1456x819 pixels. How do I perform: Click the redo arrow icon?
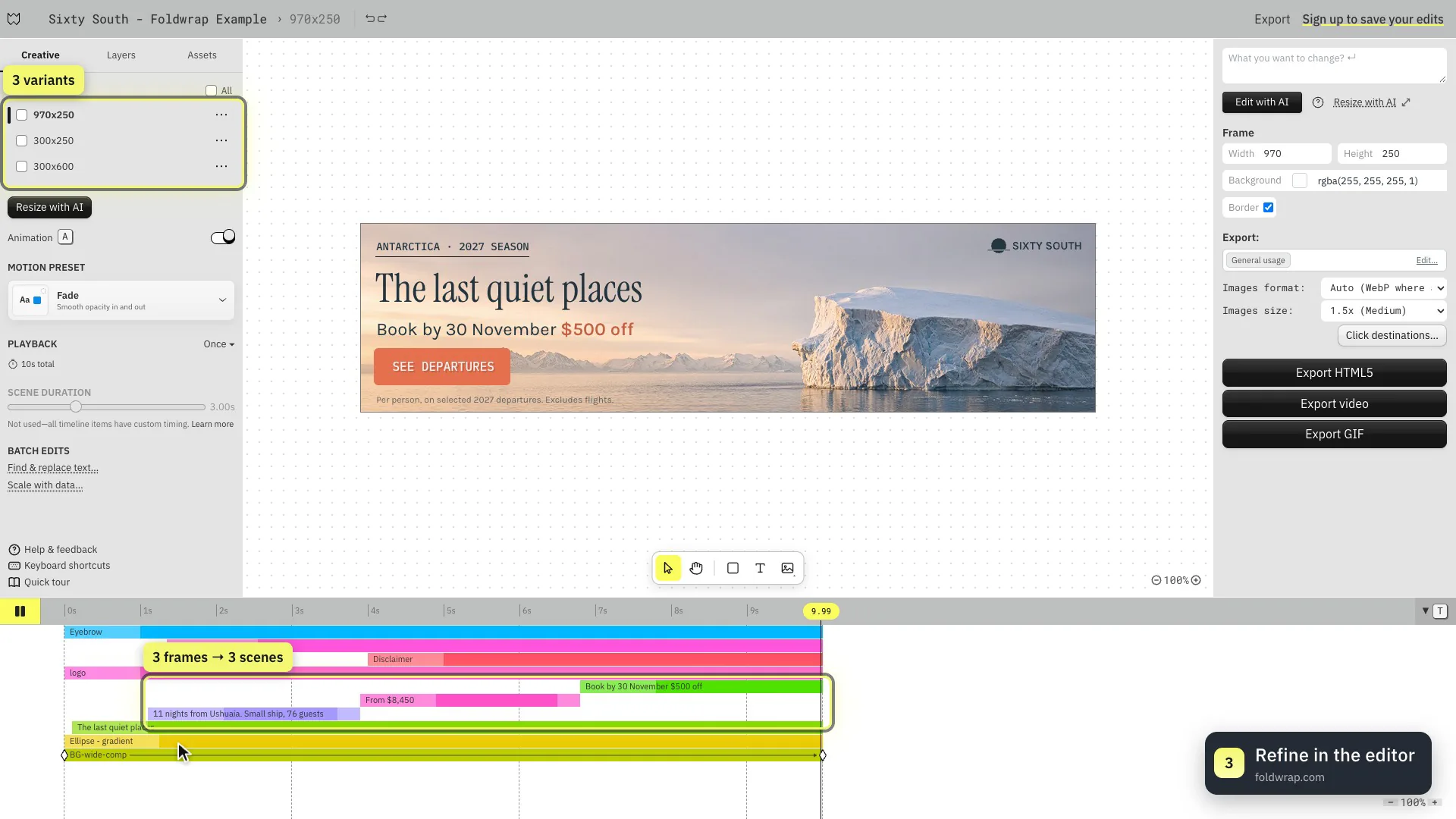(382, 18)
